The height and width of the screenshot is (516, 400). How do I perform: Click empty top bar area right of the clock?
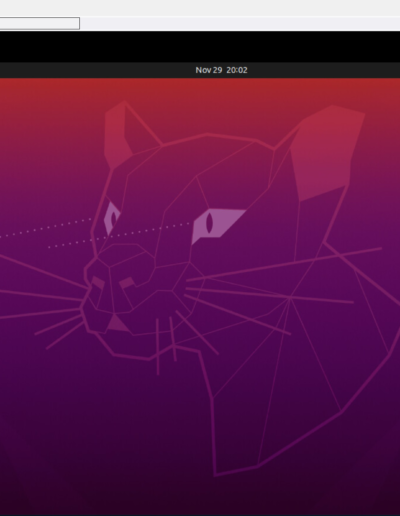[x=323, y=70]
